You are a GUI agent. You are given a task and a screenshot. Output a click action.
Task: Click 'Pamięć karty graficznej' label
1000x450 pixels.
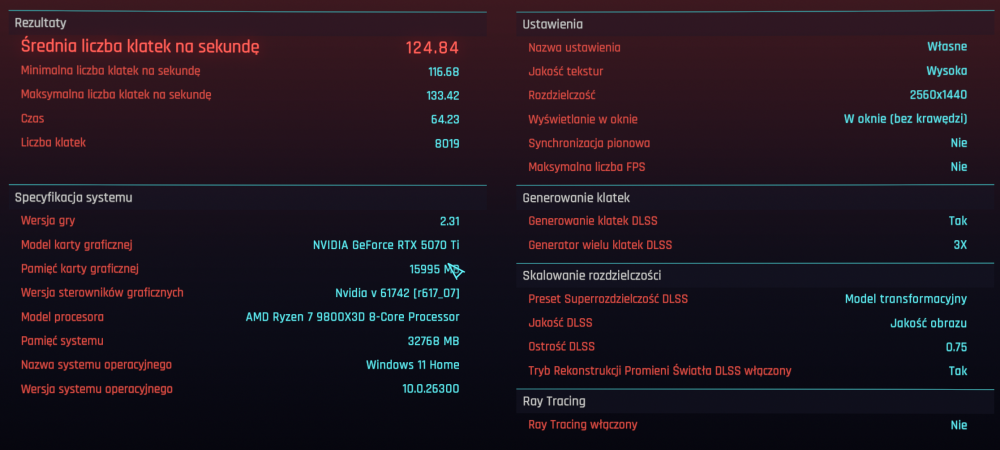click(x=80, y=268)
